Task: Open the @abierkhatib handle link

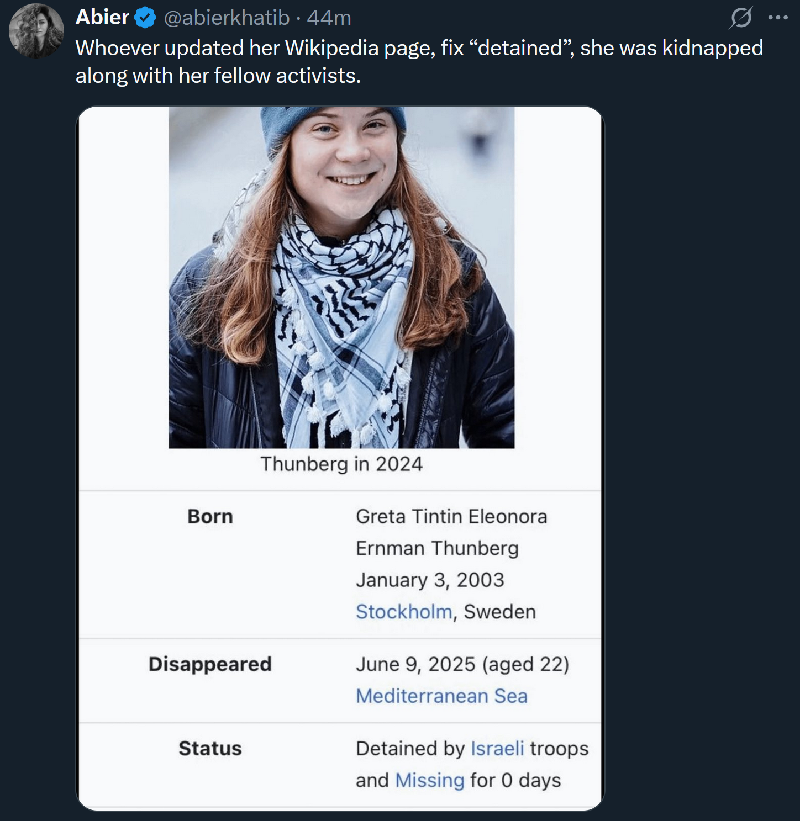Action: pos(227,18)
